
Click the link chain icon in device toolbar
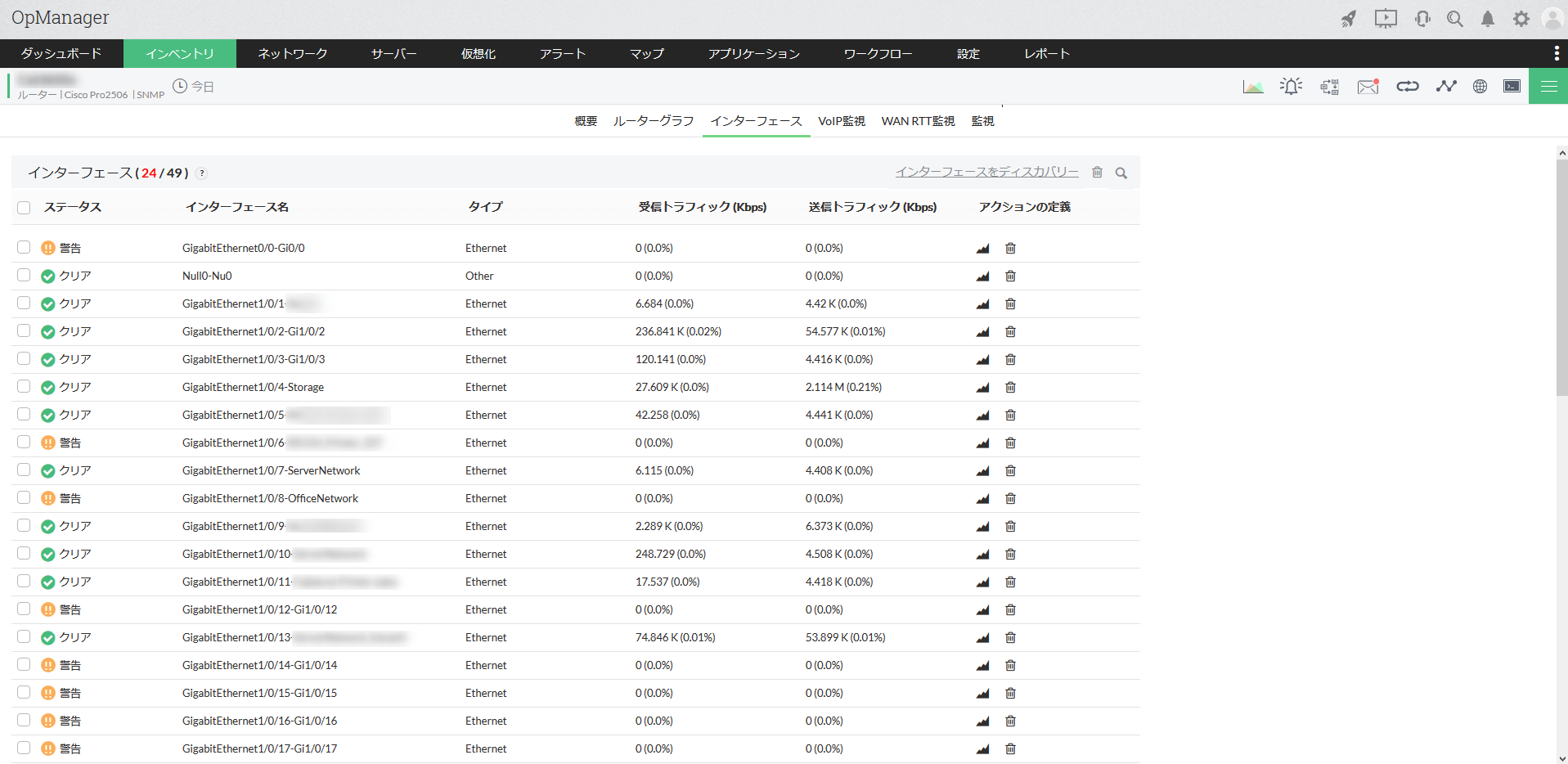pos(1407,86)
